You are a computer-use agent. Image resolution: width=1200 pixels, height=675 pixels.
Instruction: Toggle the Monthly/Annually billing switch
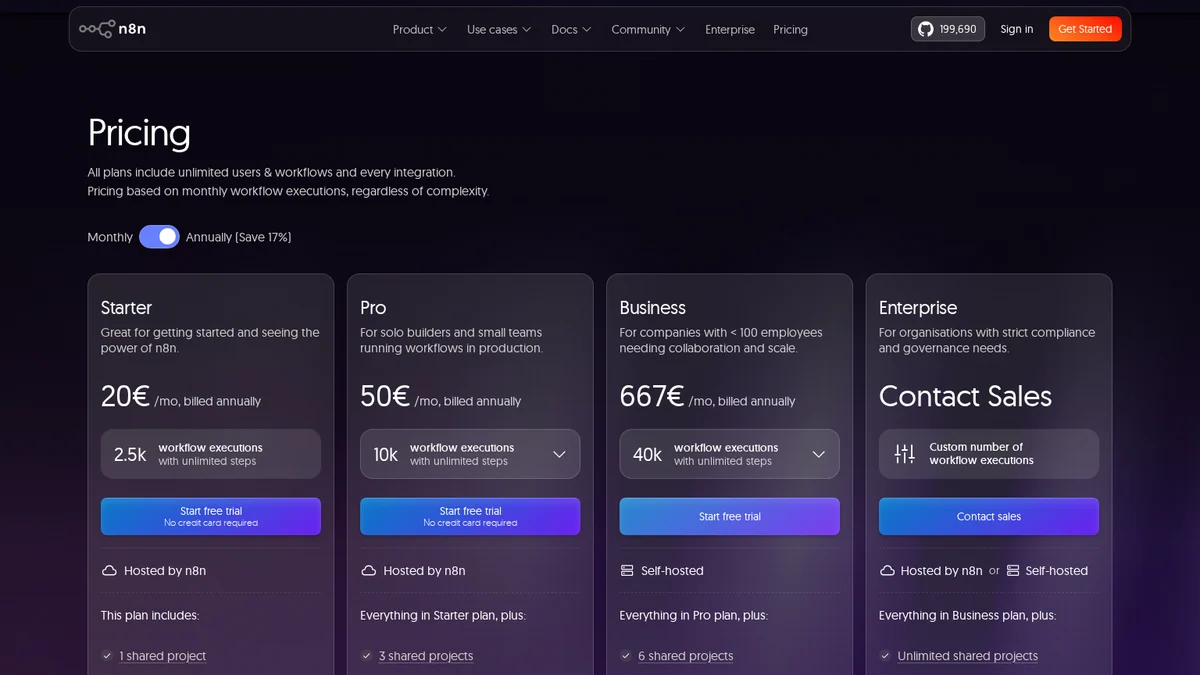159,237
